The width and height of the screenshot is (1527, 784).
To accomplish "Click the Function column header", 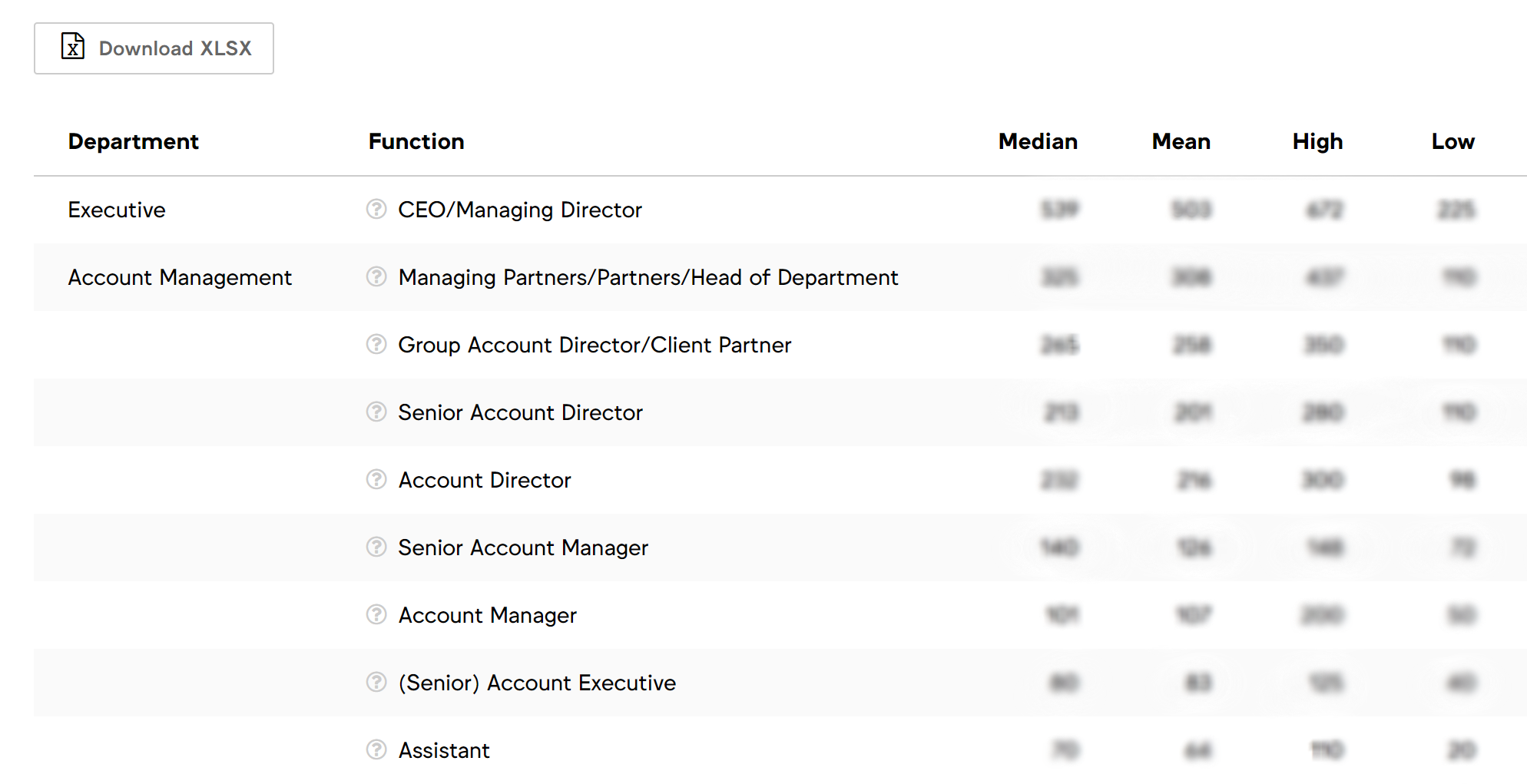I will click(416, 141).
